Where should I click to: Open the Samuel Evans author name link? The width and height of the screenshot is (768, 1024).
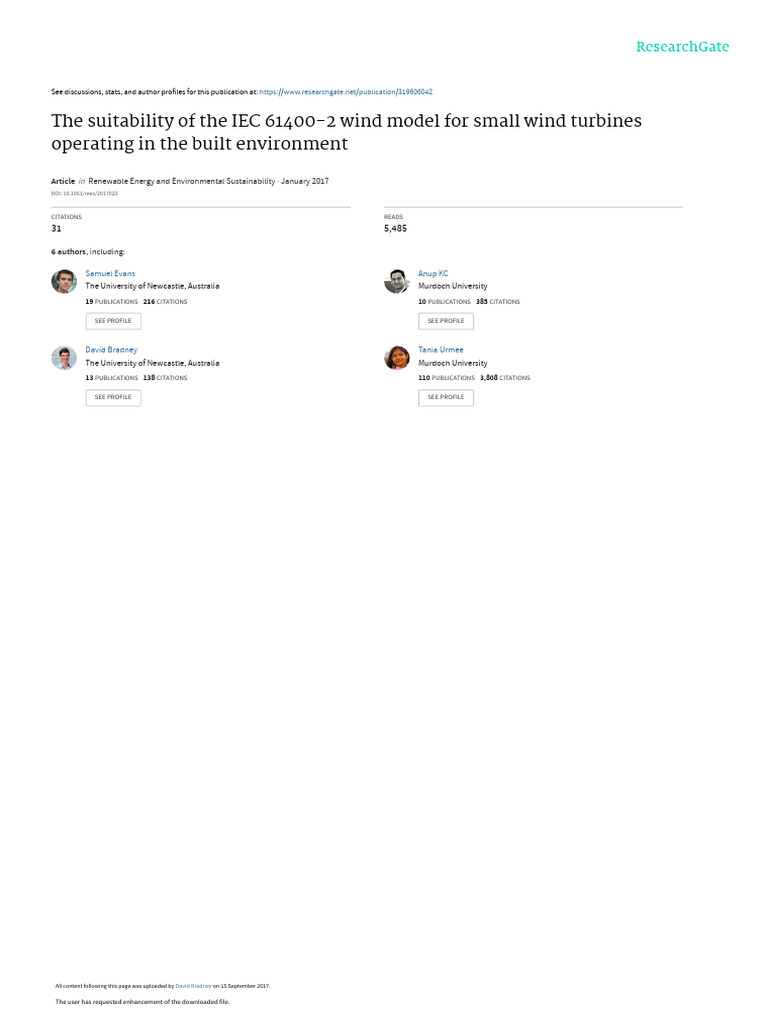[110, 273]
